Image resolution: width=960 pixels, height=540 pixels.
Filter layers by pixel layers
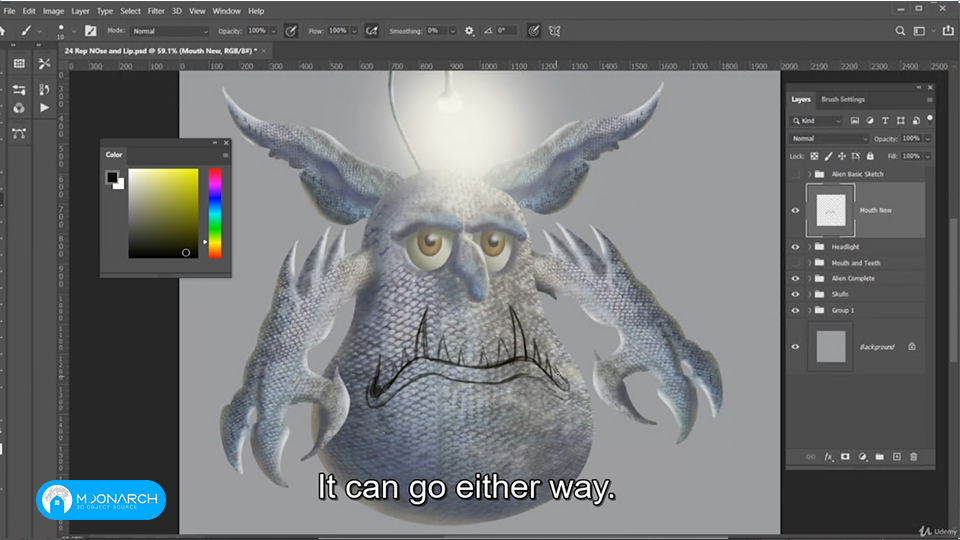[855, 121]
